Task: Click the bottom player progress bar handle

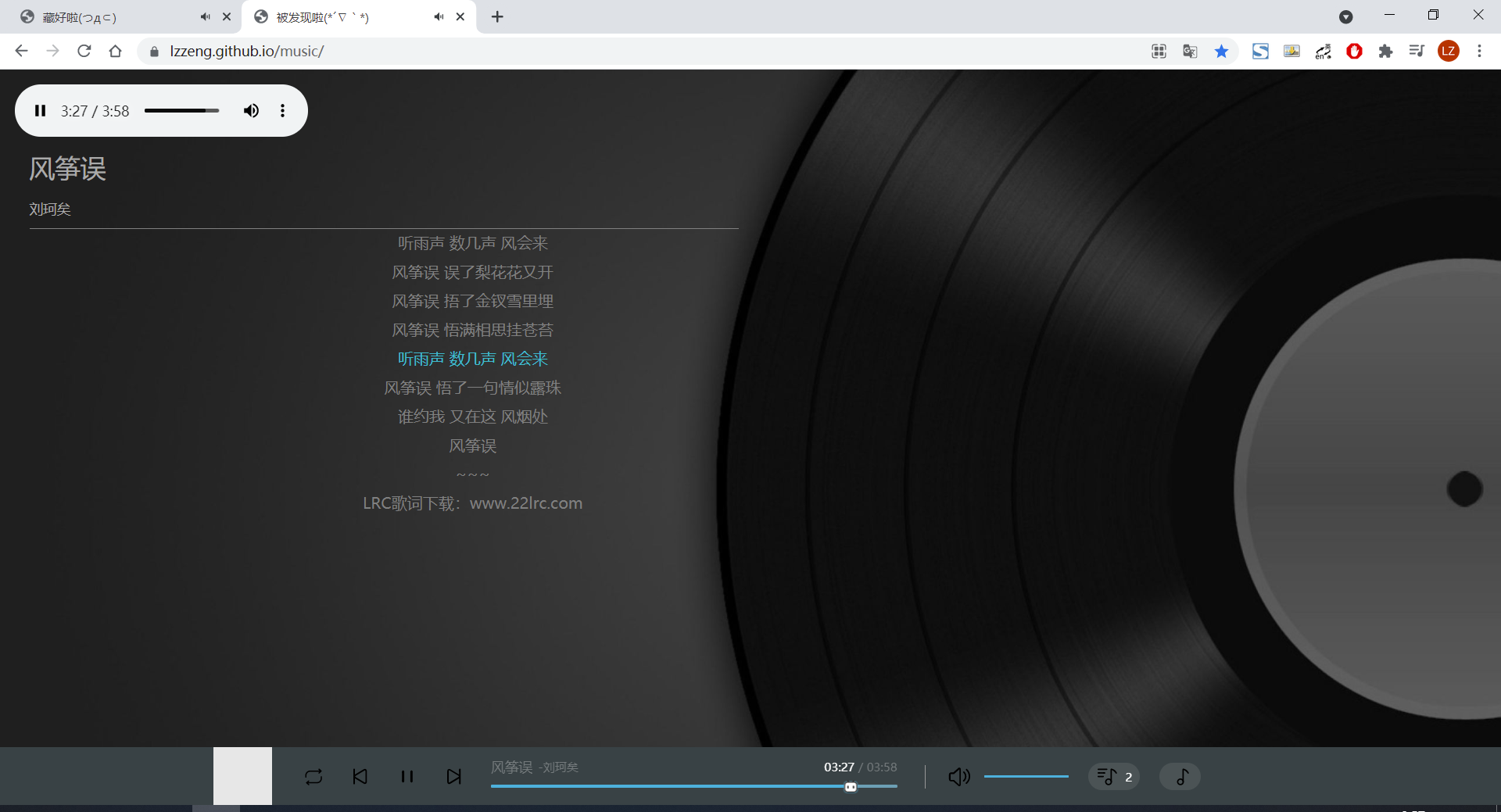Action: pyautogui.click(x=851, y=787)
